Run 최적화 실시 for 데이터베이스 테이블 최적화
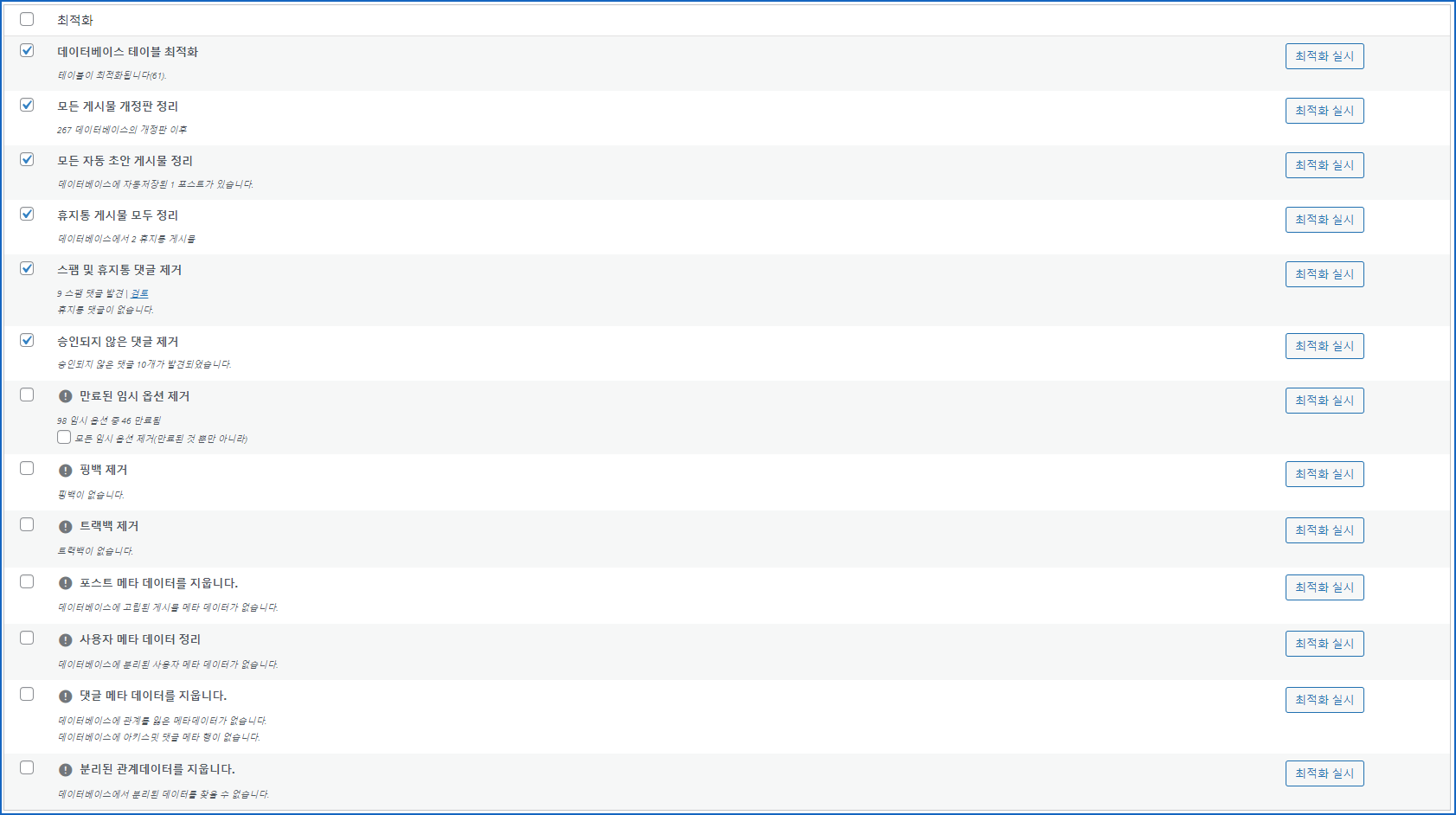The height and width of the screenshot is (815, 1456). click(1324, 56)
